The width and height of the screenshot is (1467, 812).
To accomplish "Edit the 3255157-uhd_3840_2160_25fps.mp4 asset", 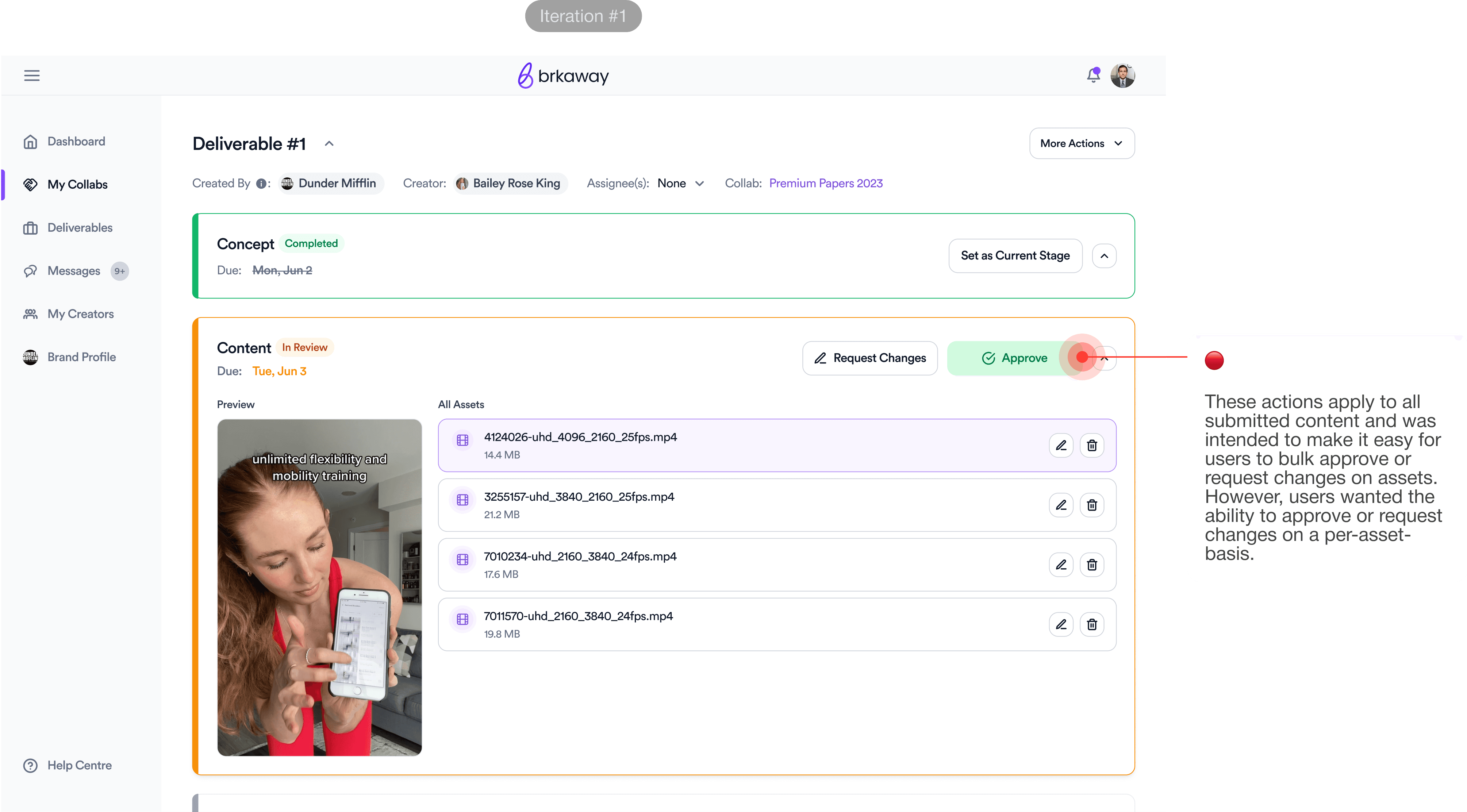I will [x=1061, y=505].
